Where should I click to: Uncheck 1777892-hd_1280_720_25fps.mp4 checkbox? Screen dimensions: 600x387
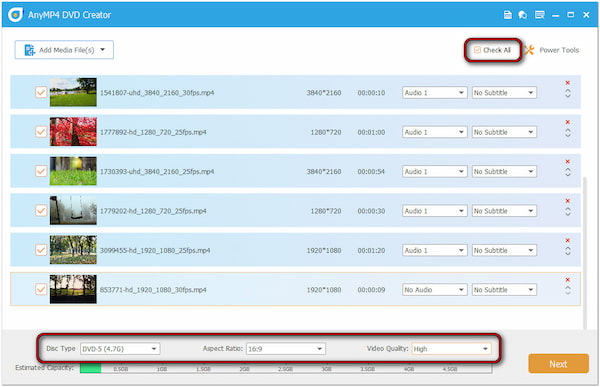[41, 132]
